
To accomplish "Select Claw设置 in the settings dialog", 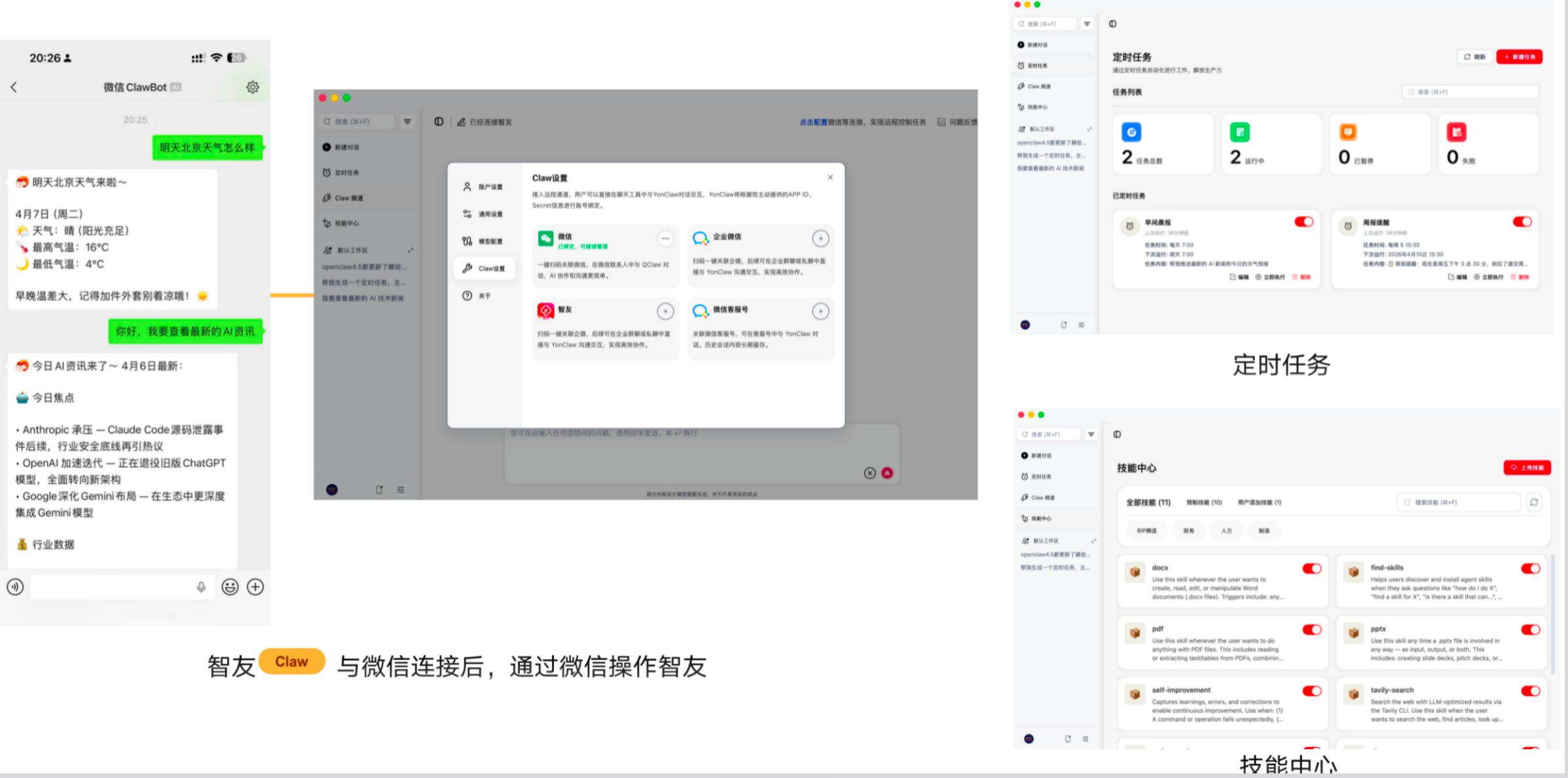I will coord(485,269).
